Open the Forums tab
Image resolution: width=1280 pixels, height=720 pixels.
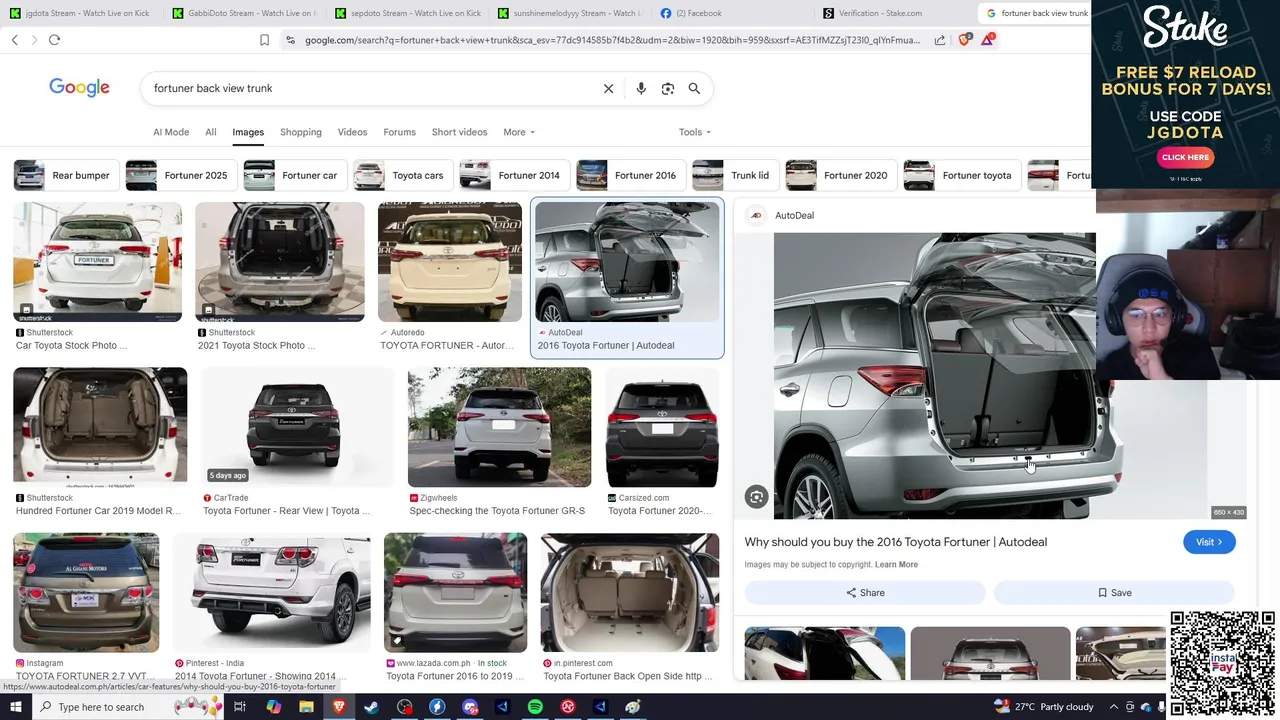(399, 132)
